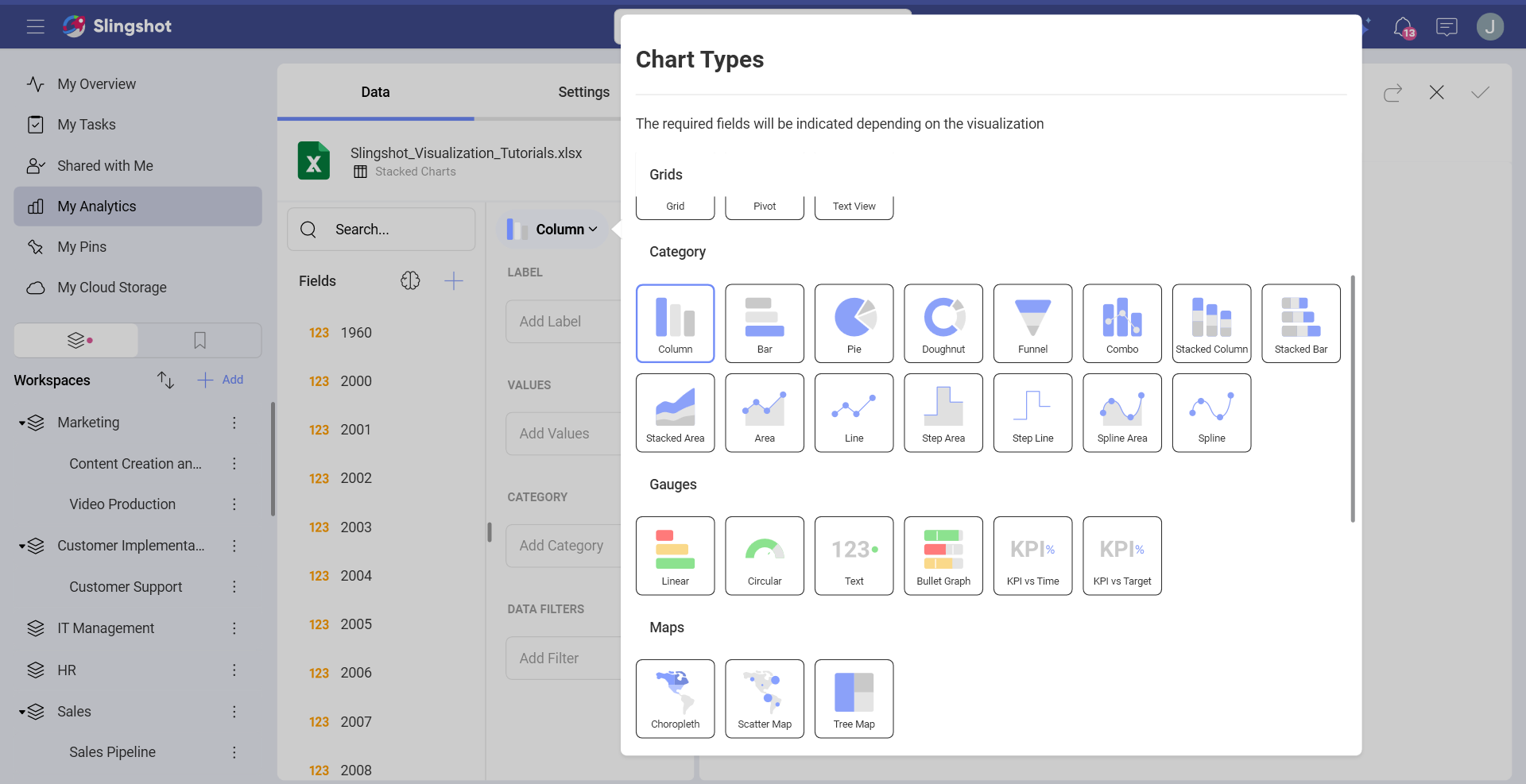Screen dimensions: 1526x784
Task: Select the Area chart type
Action: pyautogui.click(x=765, y=413)
